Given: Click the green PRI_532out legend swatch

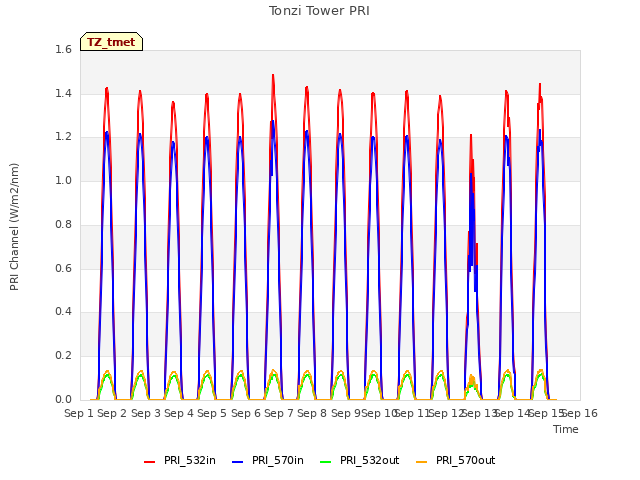Looking at the screenshot, I should [x=326, y=462].
